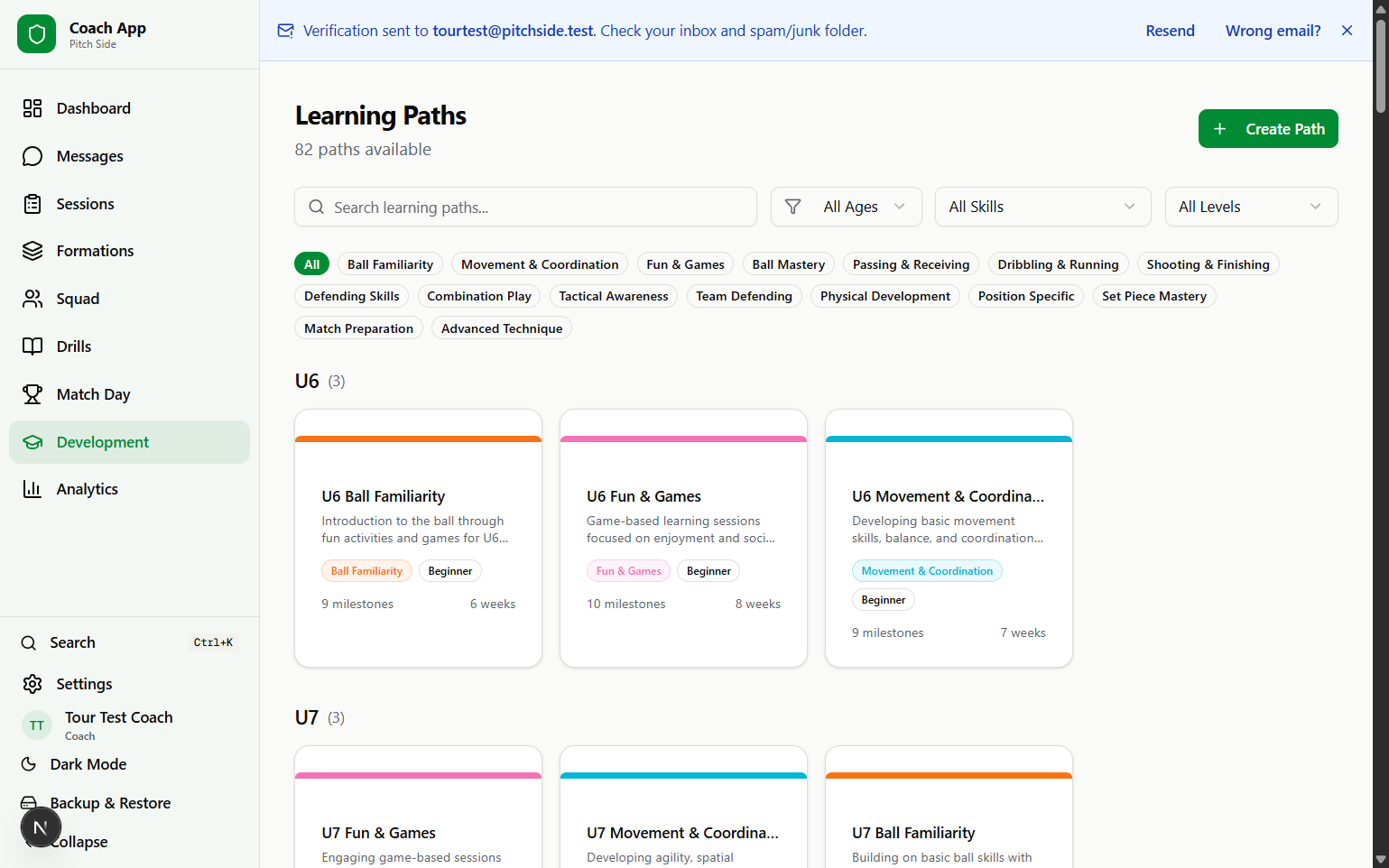Select the Formations layers icon
This screenshot has height=868, width=1389.
pos(32,251)
